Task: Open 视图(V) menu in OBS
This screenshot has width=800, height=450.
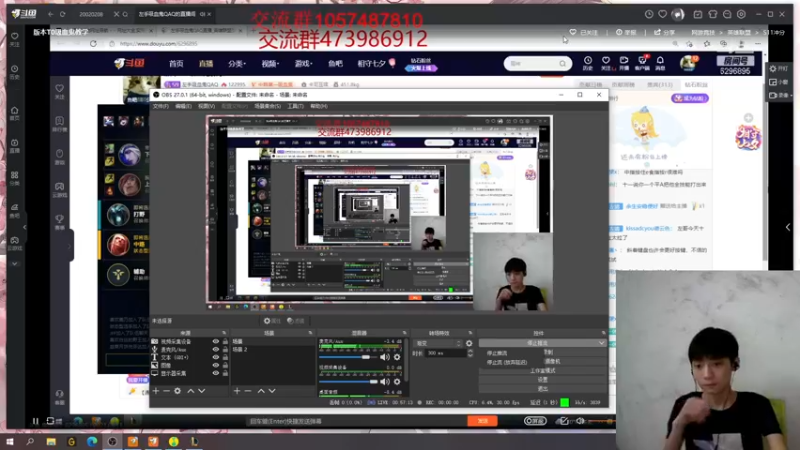Action: click(x=206, y=106)
